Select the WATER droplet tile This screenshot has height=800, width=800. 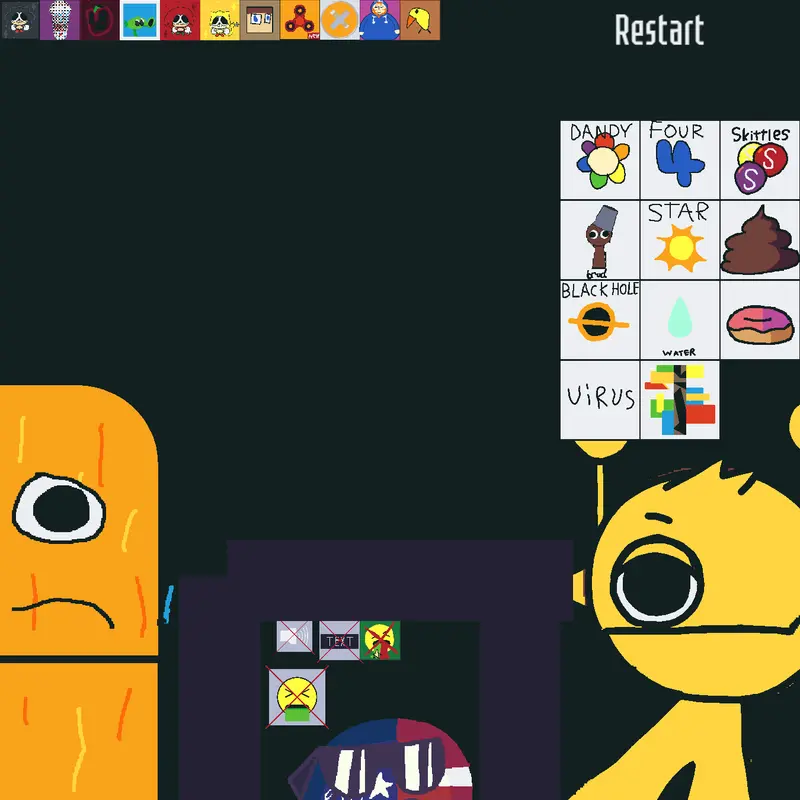(680, 320)
